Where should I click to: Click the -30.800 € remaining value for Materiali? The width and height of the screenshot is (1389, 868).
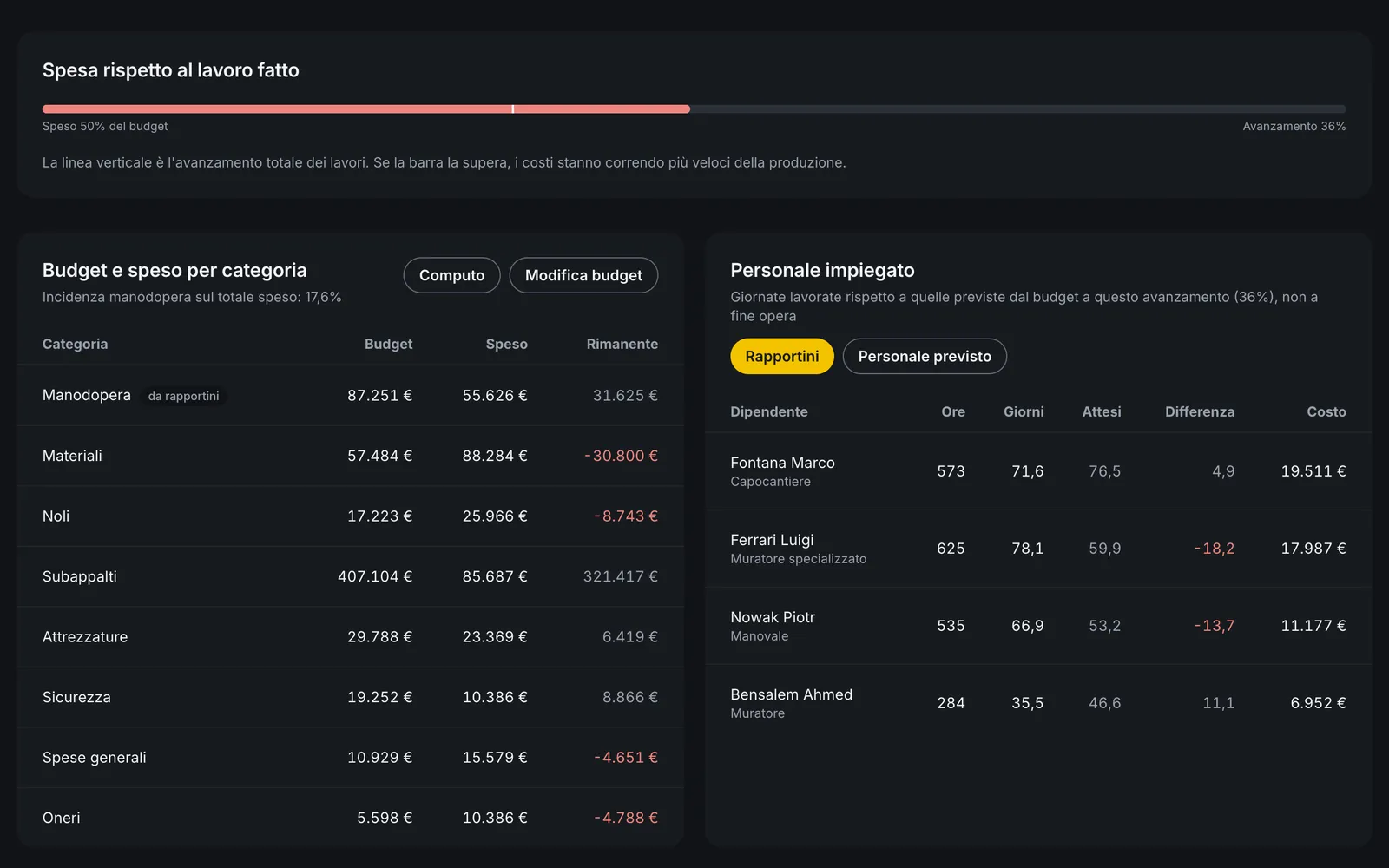(621, 456)
